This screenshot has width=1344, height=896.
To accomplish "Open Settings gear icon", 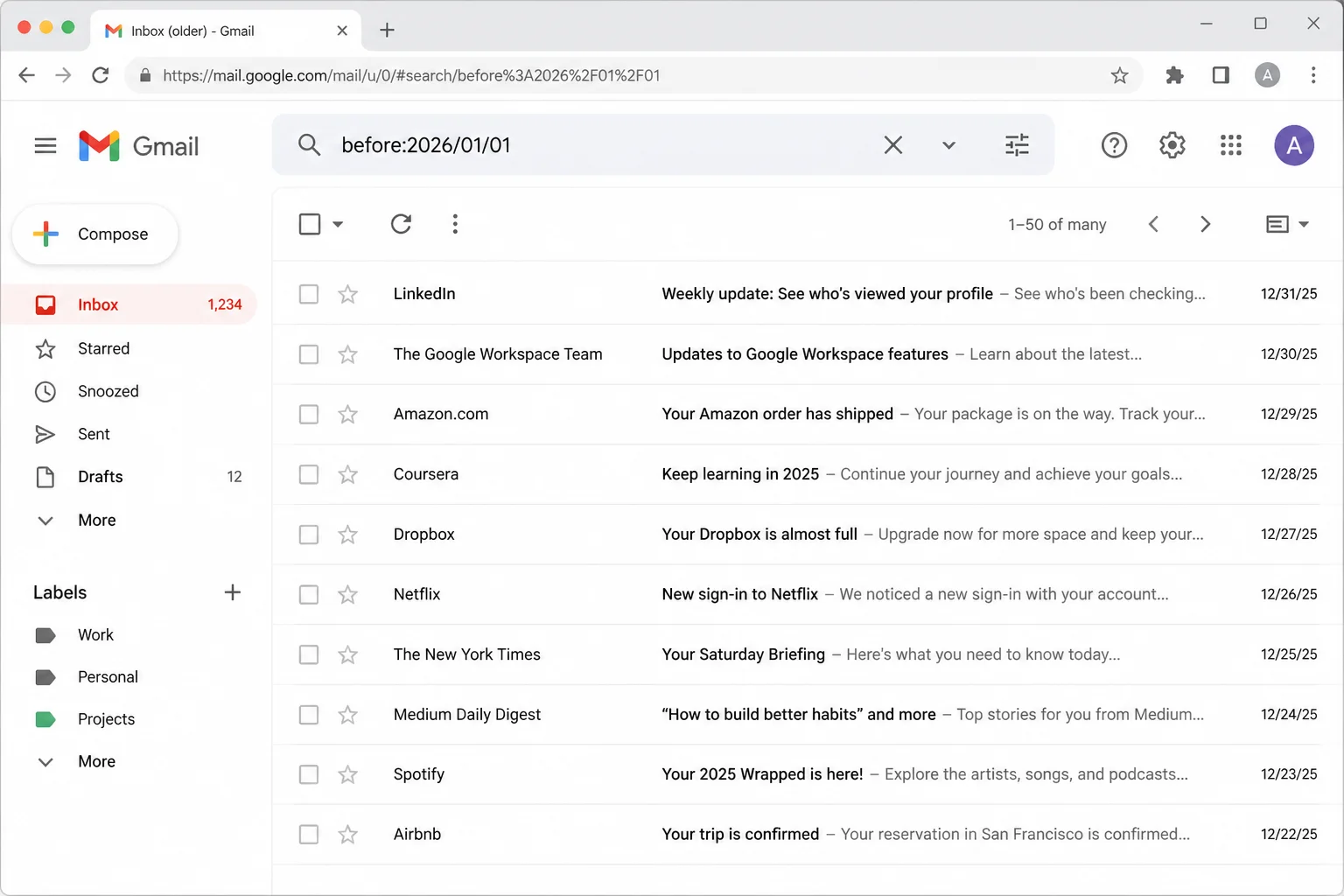I will click(x=1172, y=145).
